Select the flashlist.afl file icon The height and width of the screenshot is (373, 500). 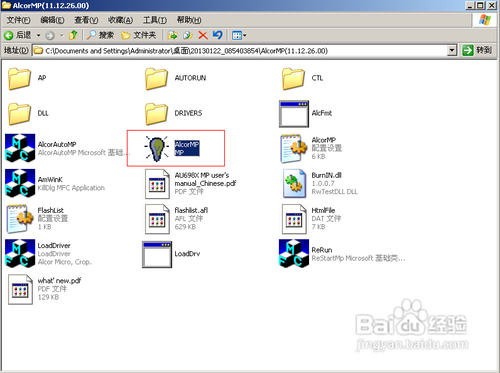pos(157,219)
